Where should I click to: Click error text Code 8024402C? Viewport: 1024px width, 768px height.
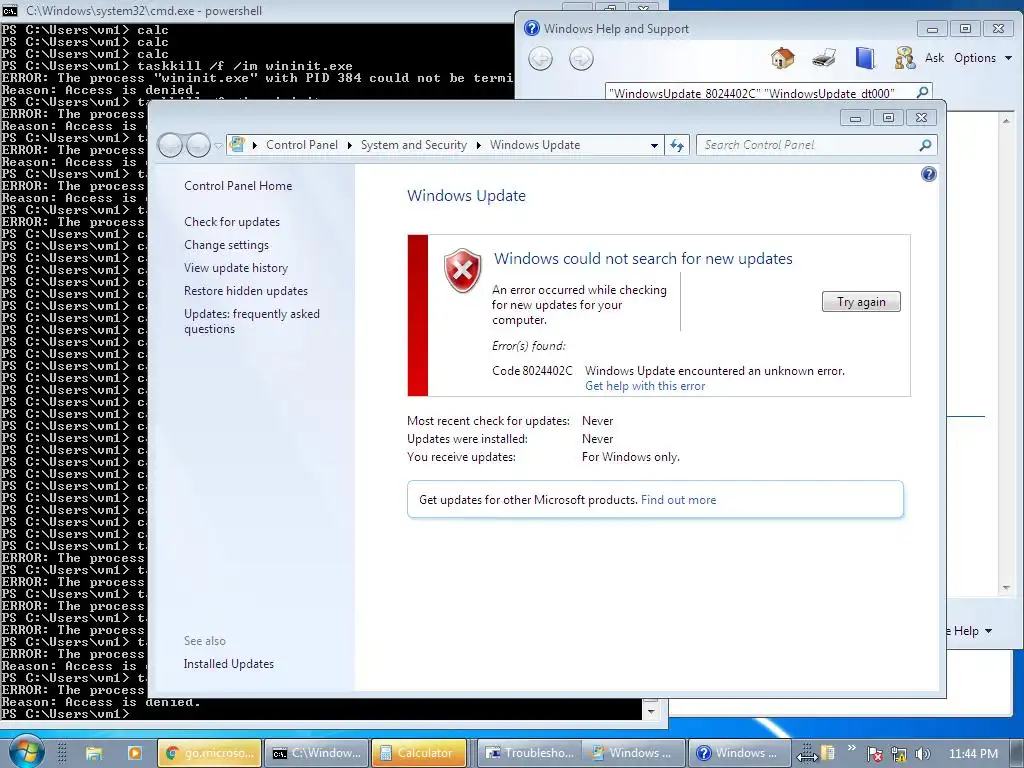[532, 370]
